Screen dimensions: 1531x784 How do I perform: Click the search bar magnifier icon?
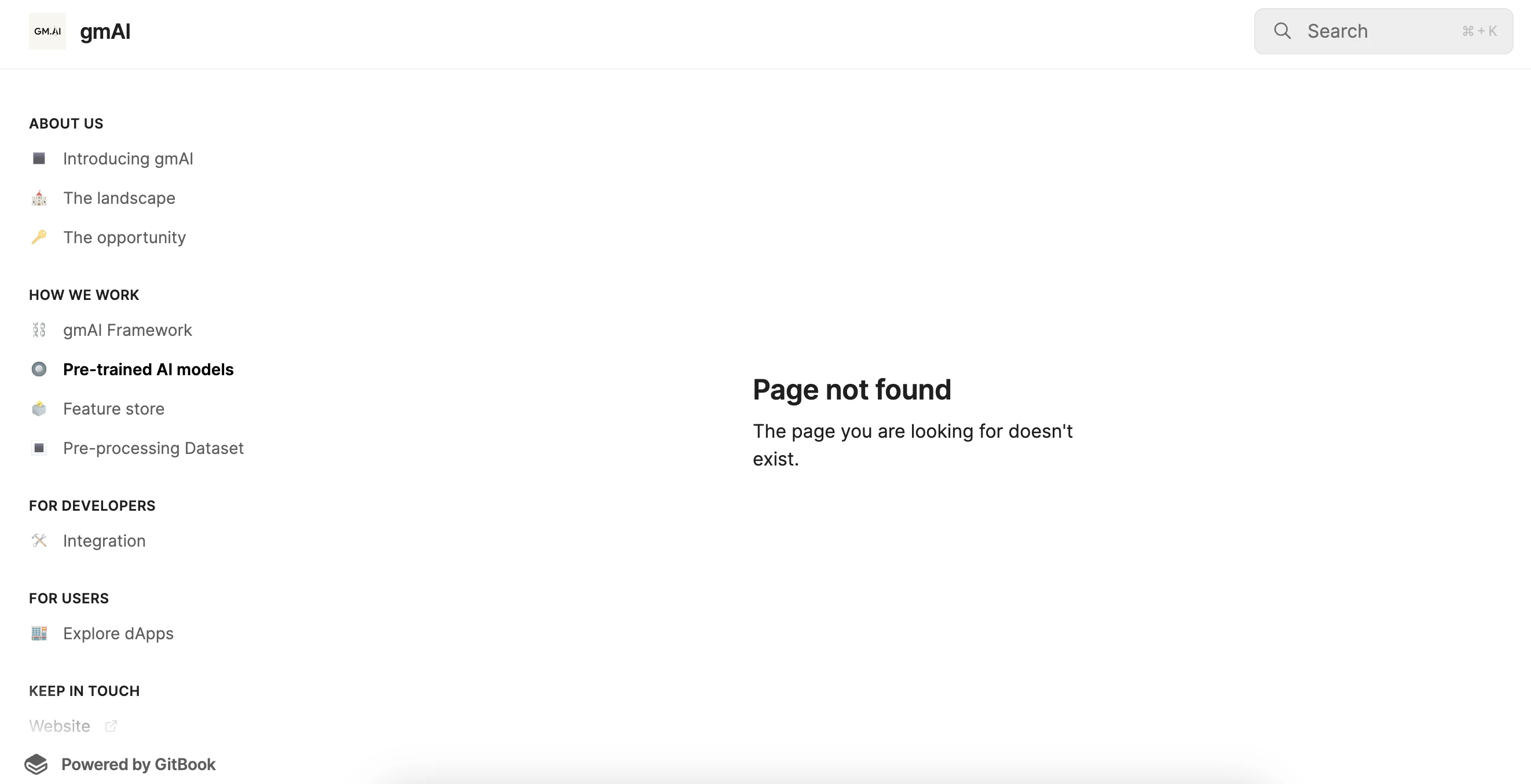pyautogui.click(x=1283, y=31)
